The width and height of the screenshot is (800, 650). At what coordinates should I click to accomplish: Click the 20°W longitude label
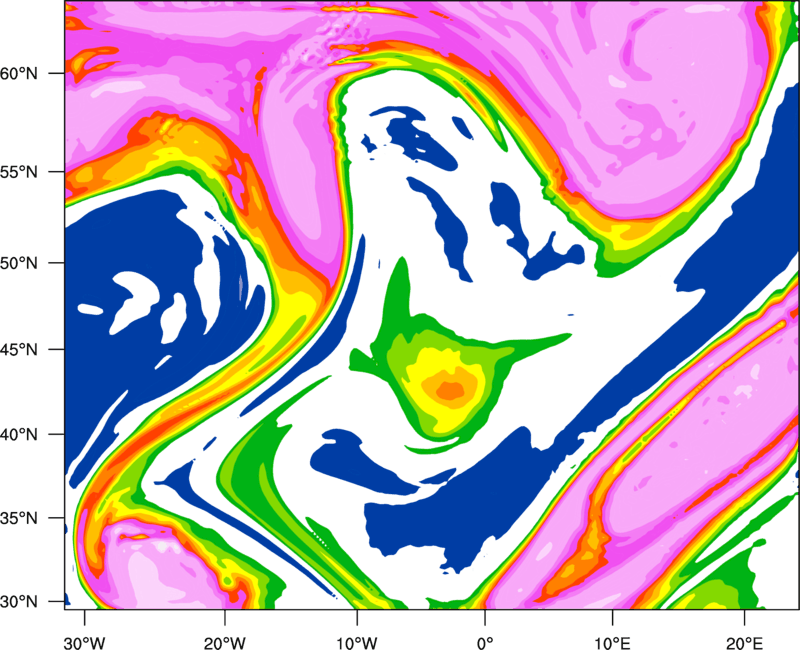tap(224, 643)
